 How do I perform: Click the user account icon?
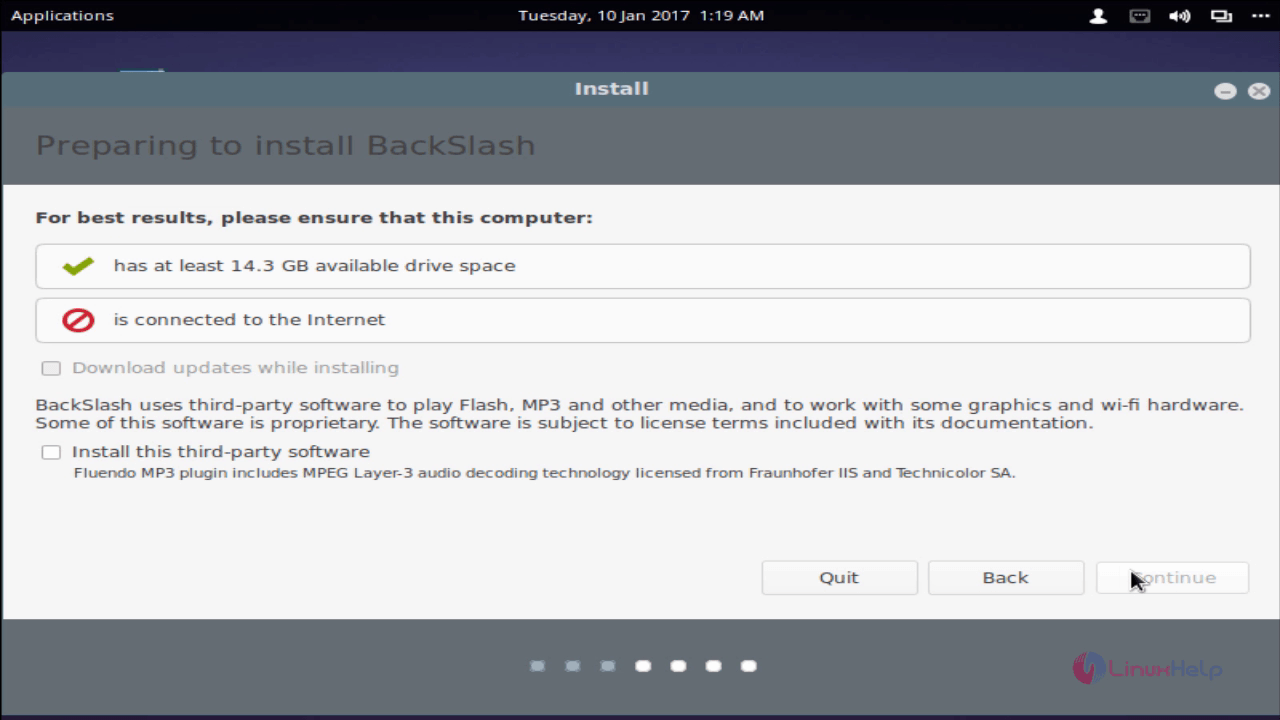[x=1098, y=15]
